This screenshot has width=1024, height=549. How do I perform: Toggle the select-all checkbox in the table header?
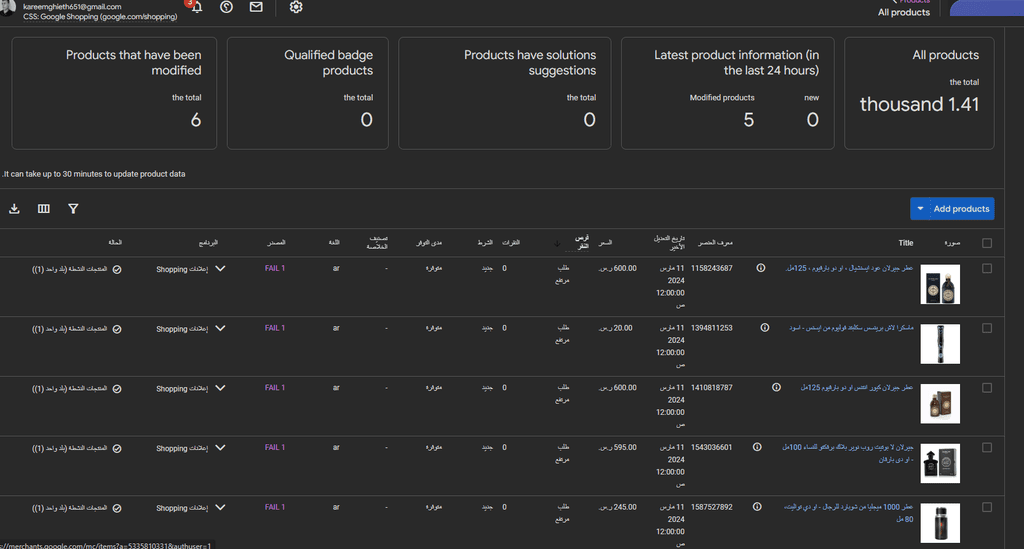coord(987,243)
